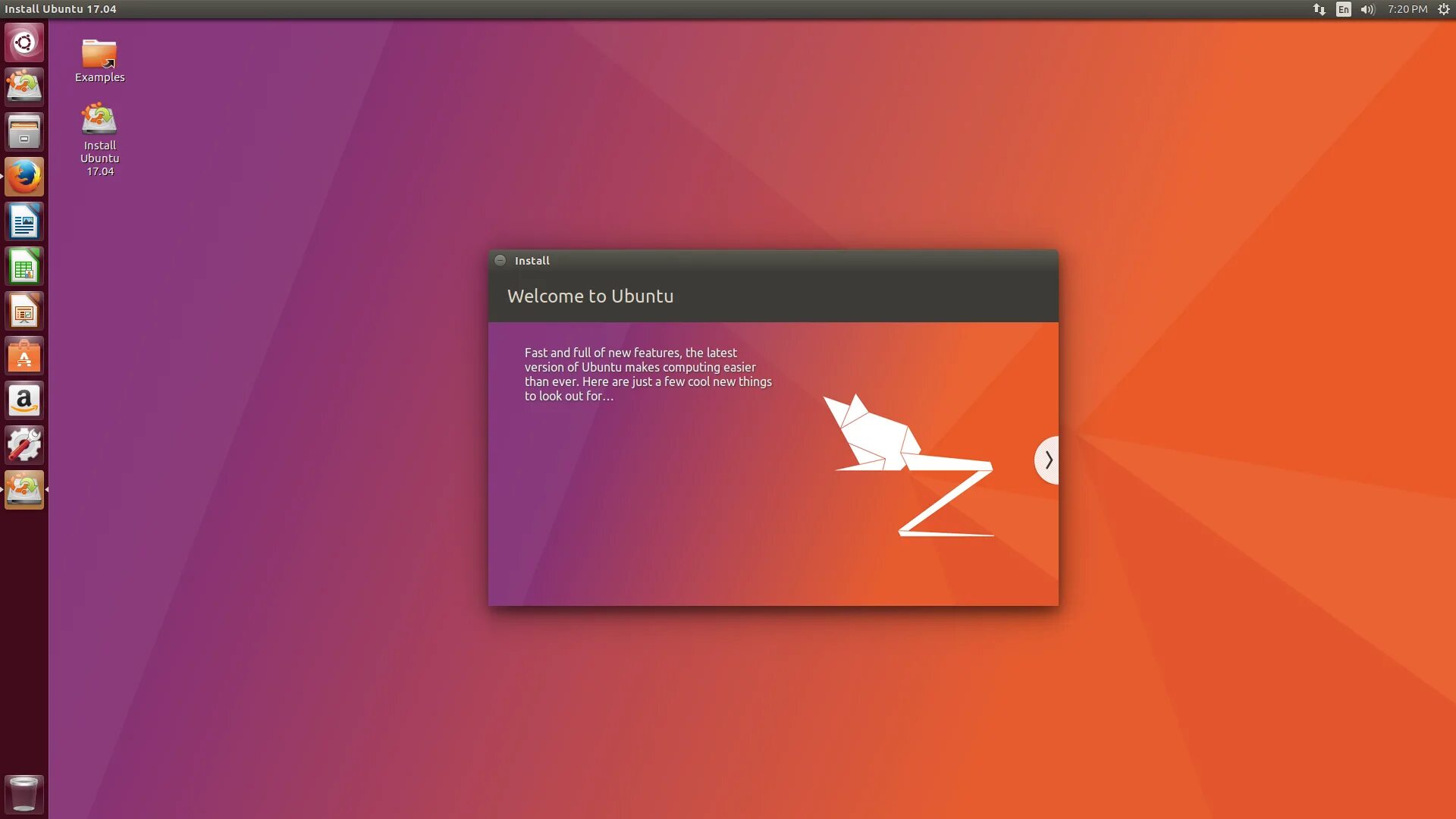Click the running installer icon in launcher

[x=24, y=490]
